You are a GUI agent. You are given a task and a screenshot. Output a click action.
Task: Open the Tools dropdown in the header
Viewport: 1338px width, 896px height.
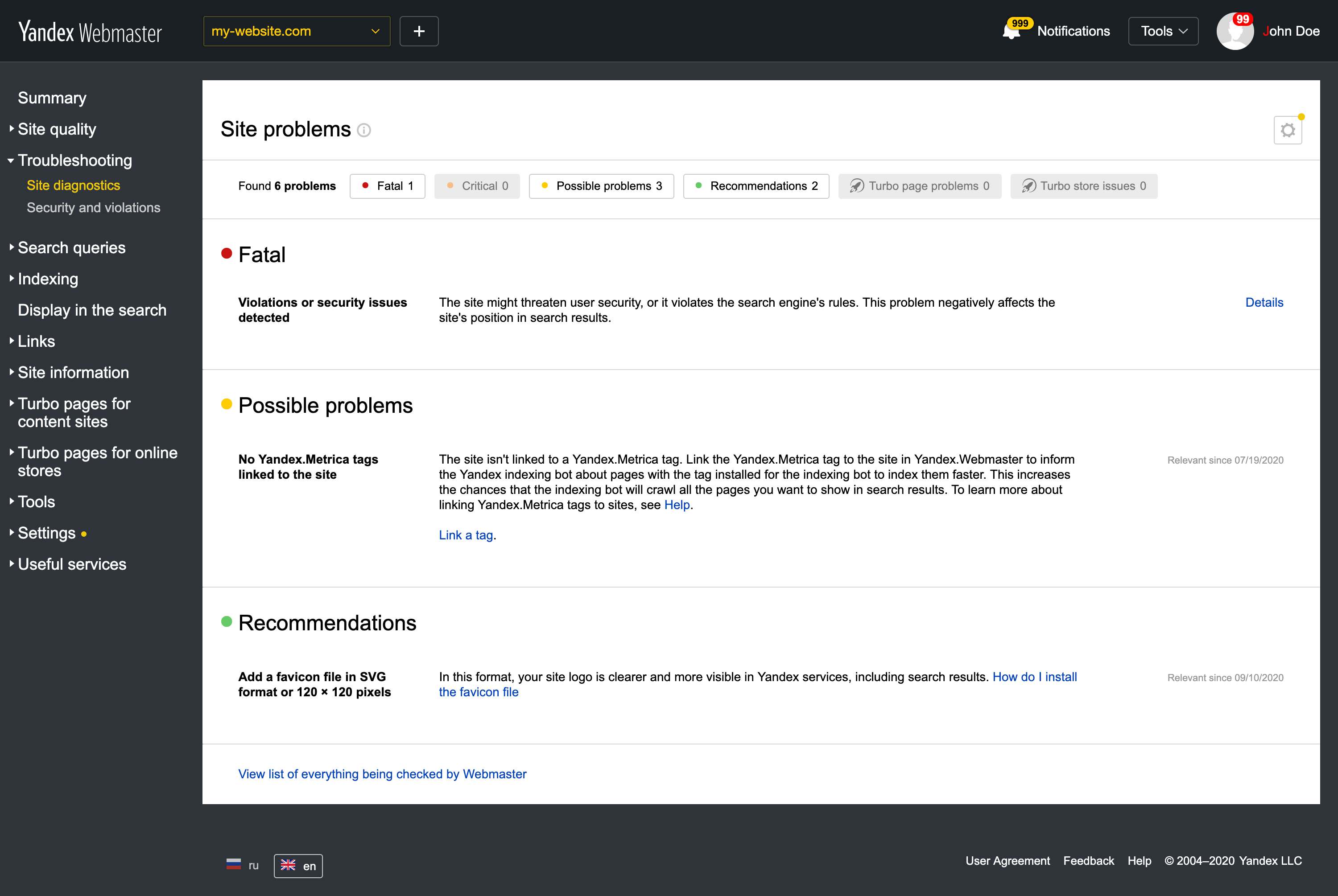click(1163, 31)
